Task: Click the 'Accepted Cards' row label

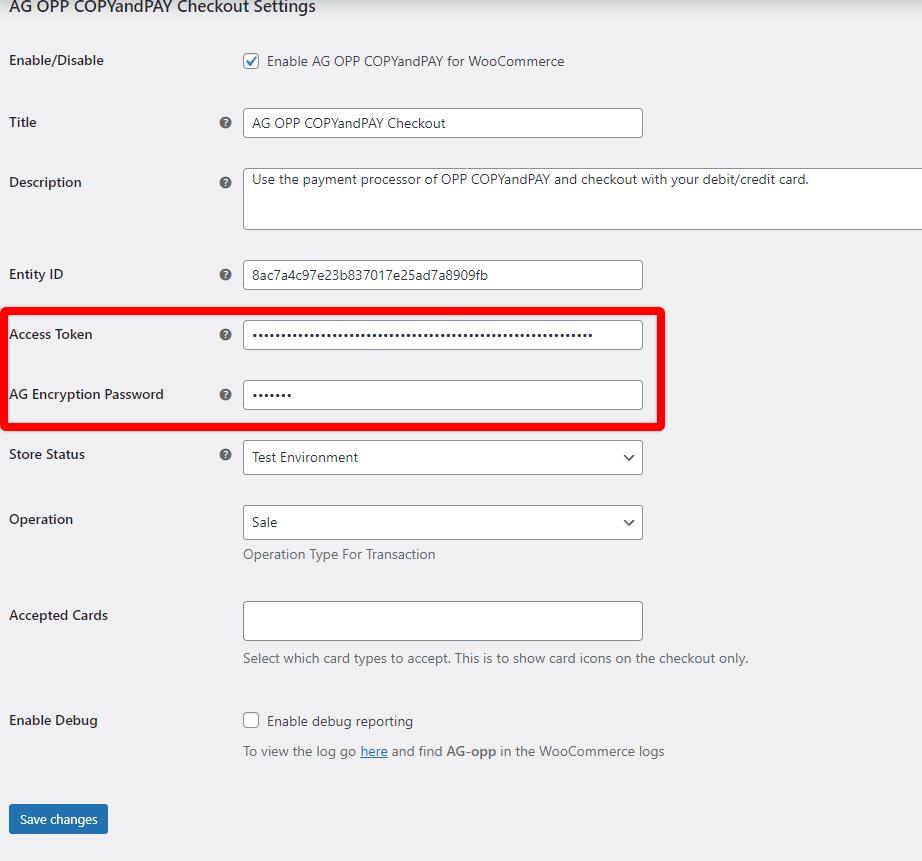Action: tap(58, 615)
